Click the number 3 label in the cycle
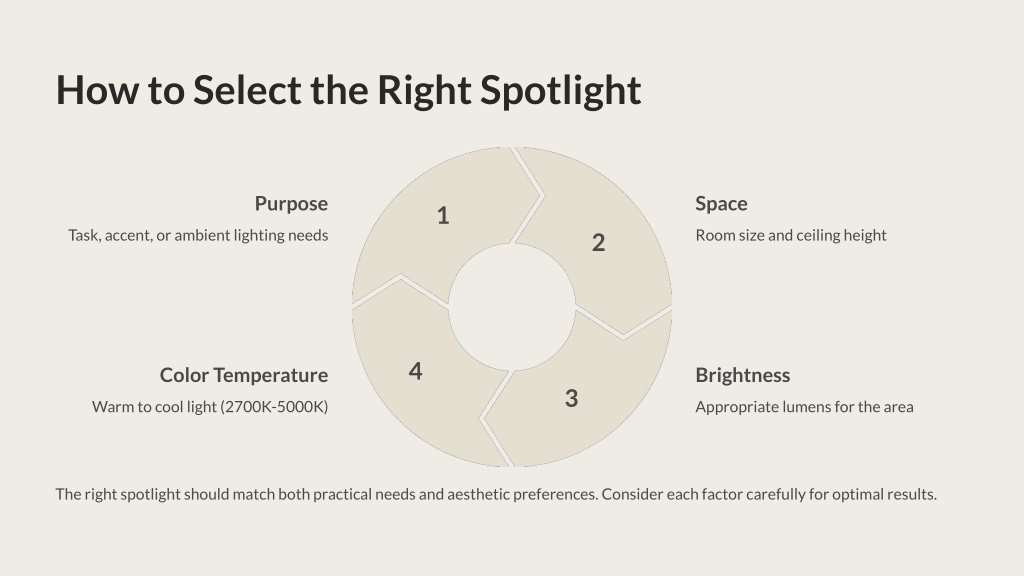1024x576 pixels. click(571, 398)
